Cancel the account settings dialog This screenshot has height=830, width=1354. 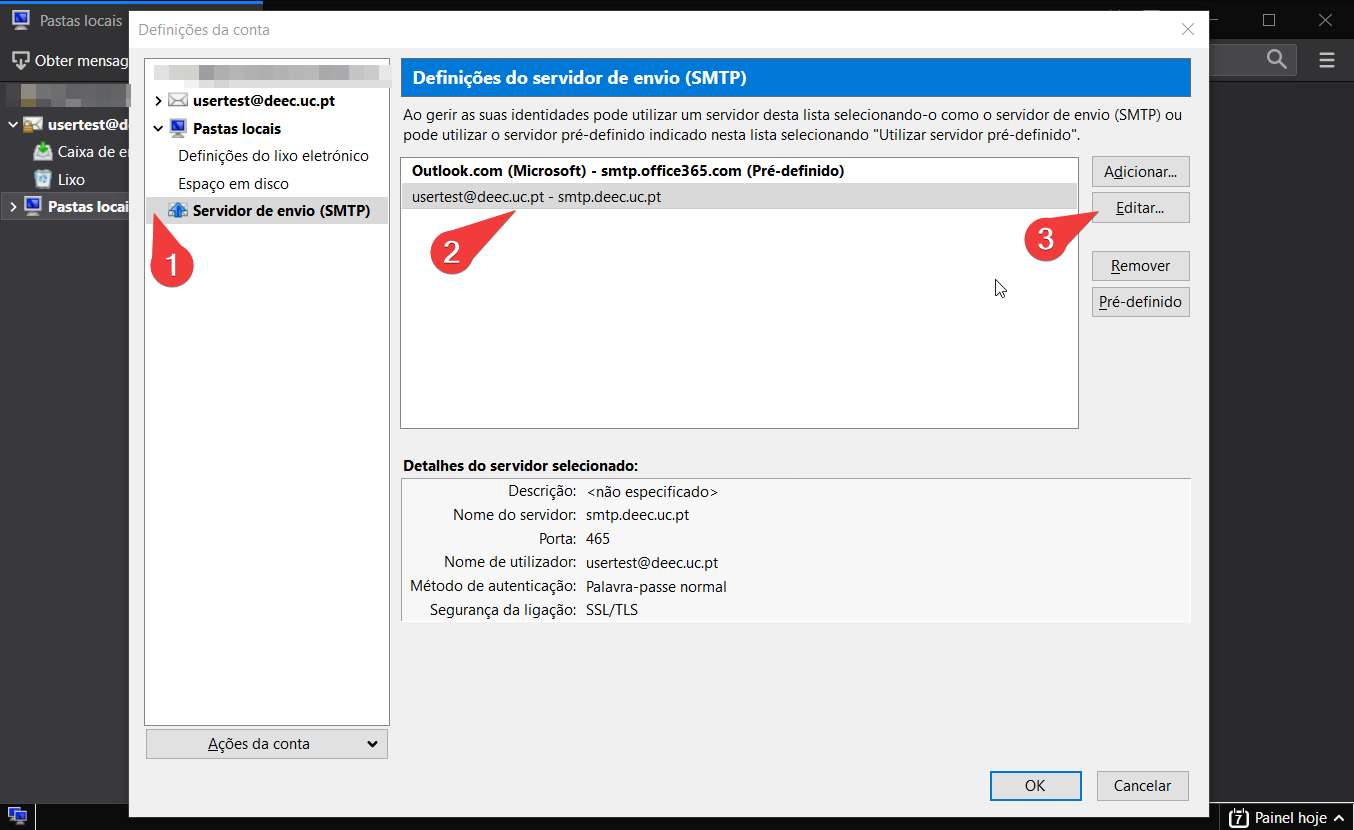[1142, 786]
